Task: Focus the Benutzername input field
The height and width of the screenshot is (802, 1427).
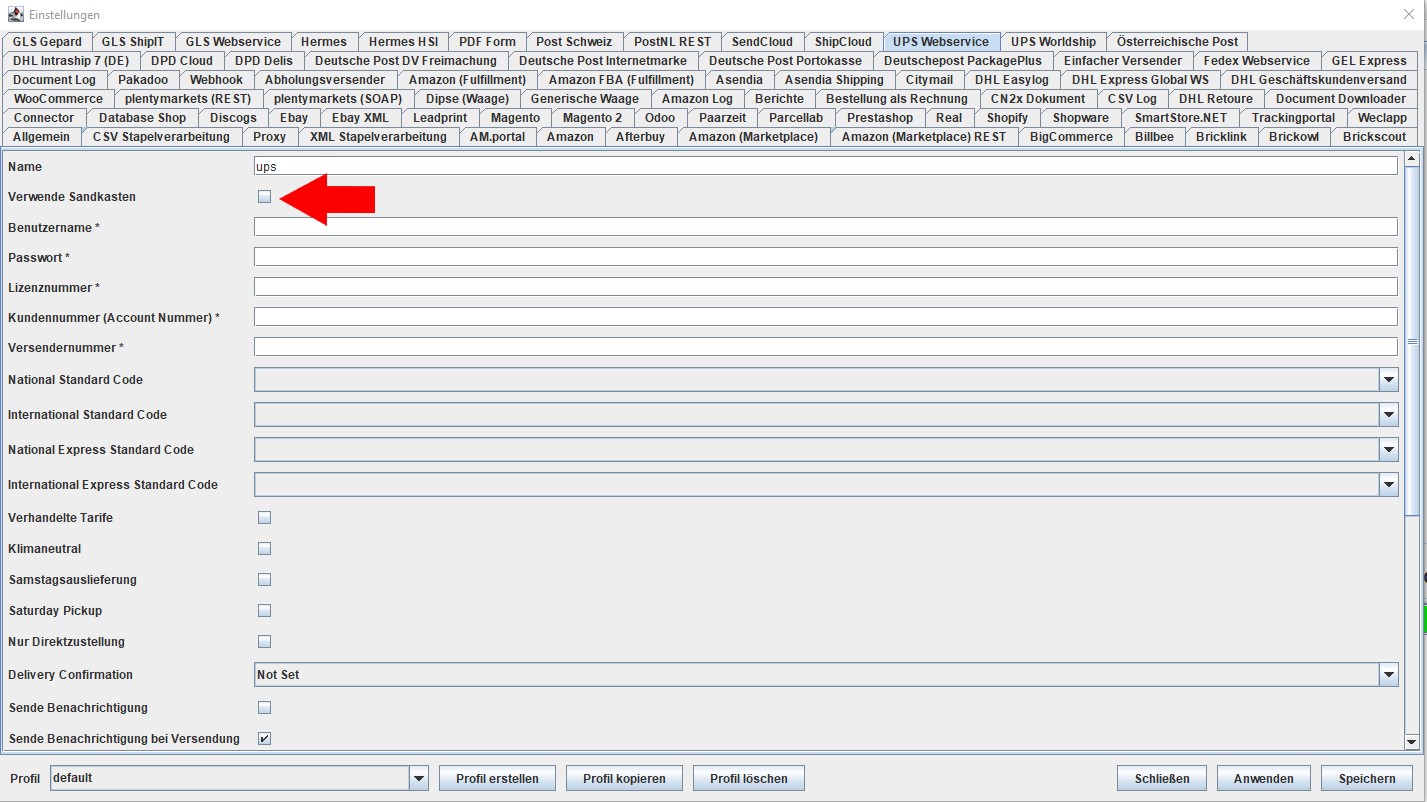Action: 826,227
